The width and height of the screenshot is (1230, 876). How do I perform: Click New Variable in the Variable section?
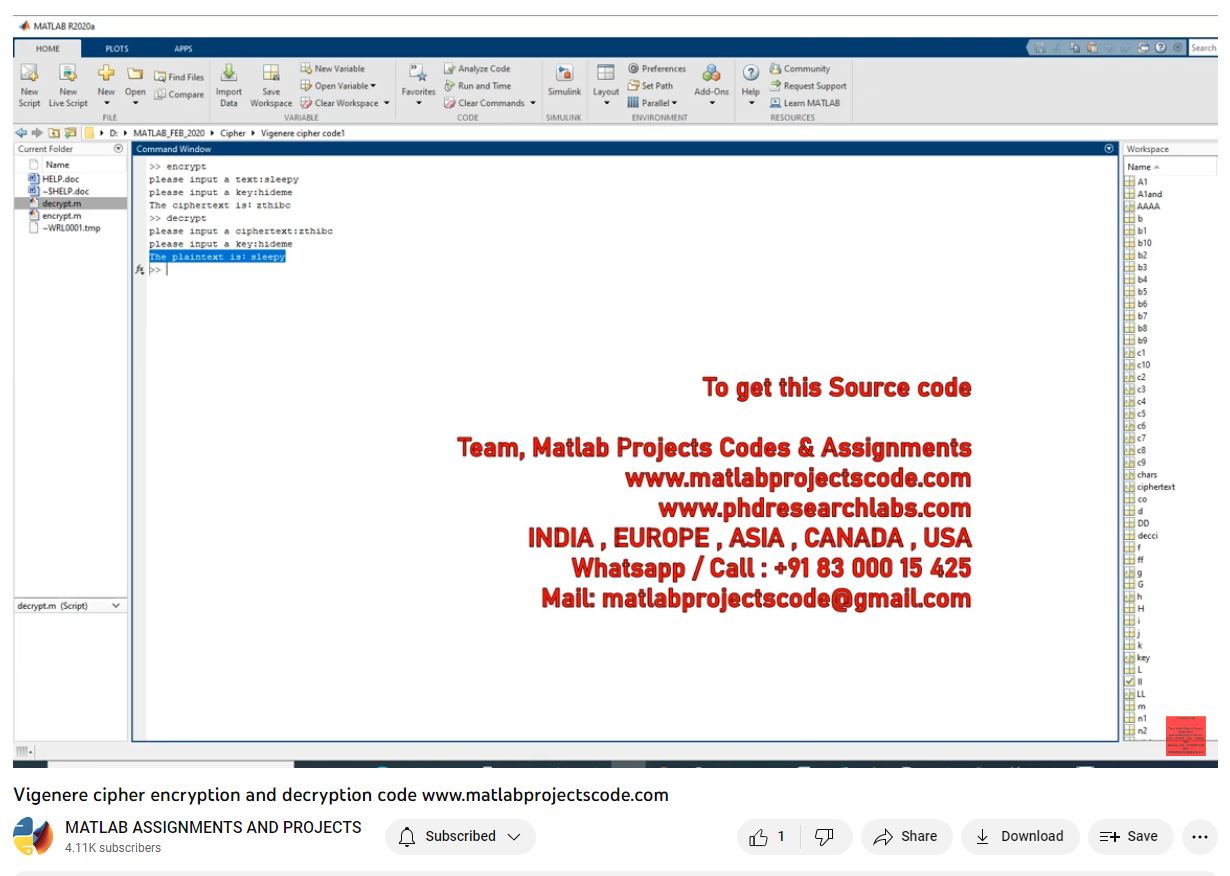333,69
